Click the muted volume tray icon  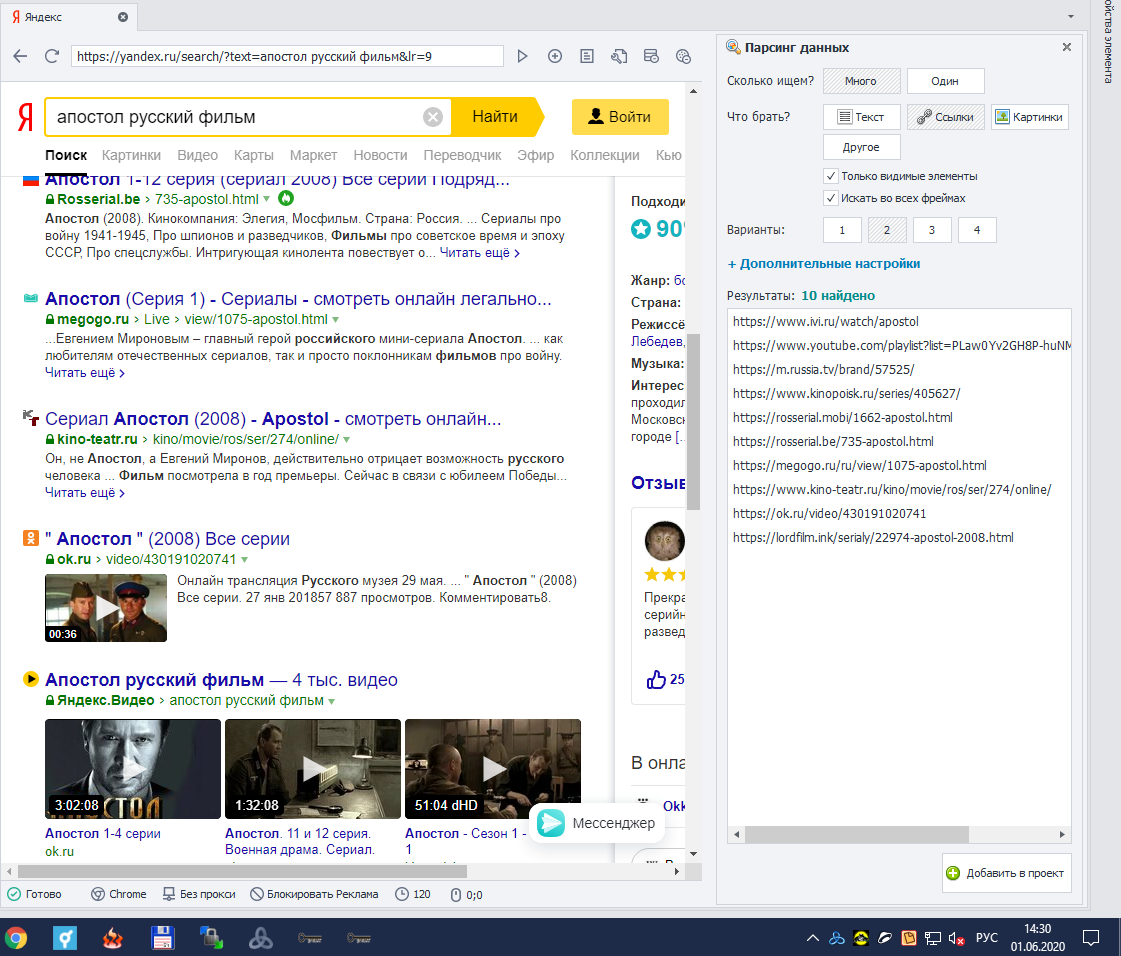pos(956,938)
